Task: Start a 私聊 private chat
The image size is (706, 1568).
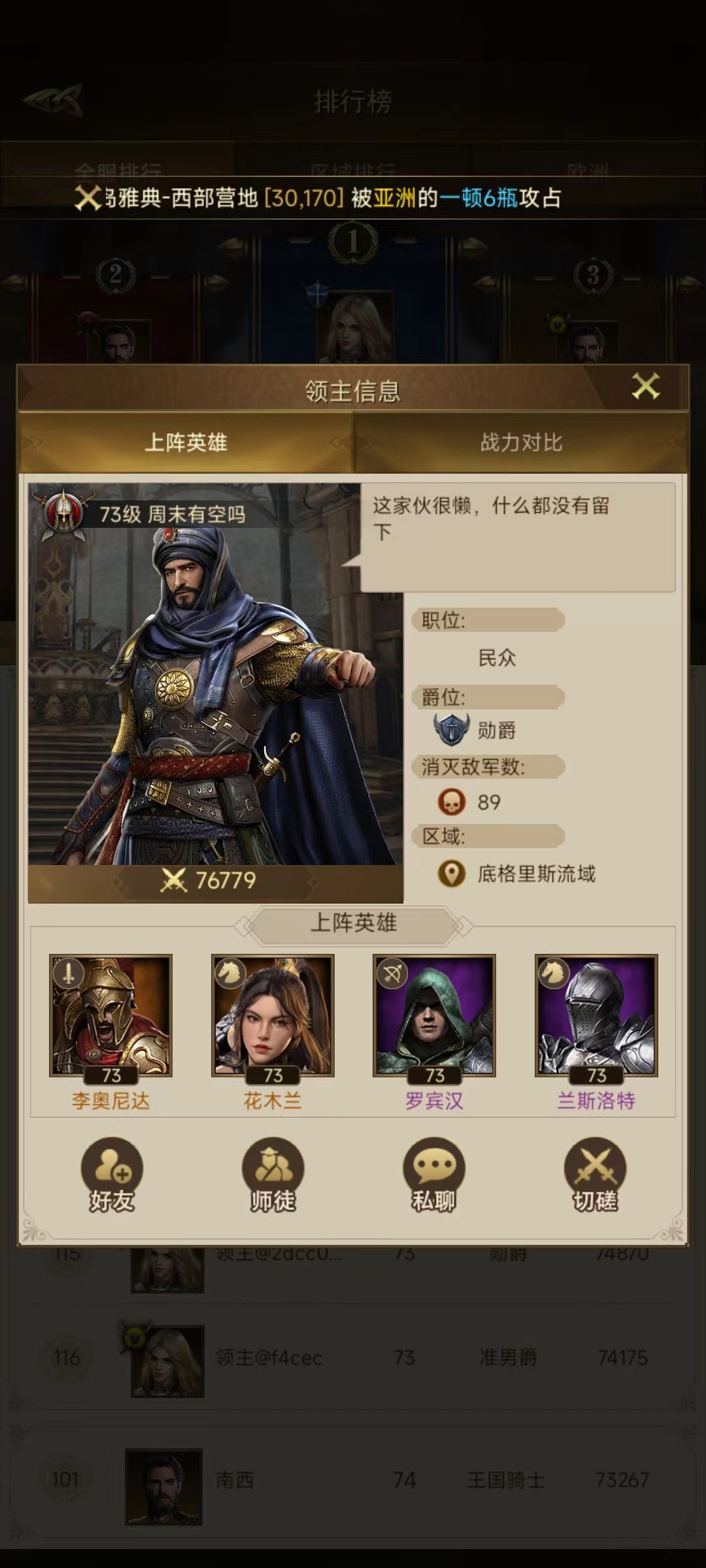Action: [433, 1175]
